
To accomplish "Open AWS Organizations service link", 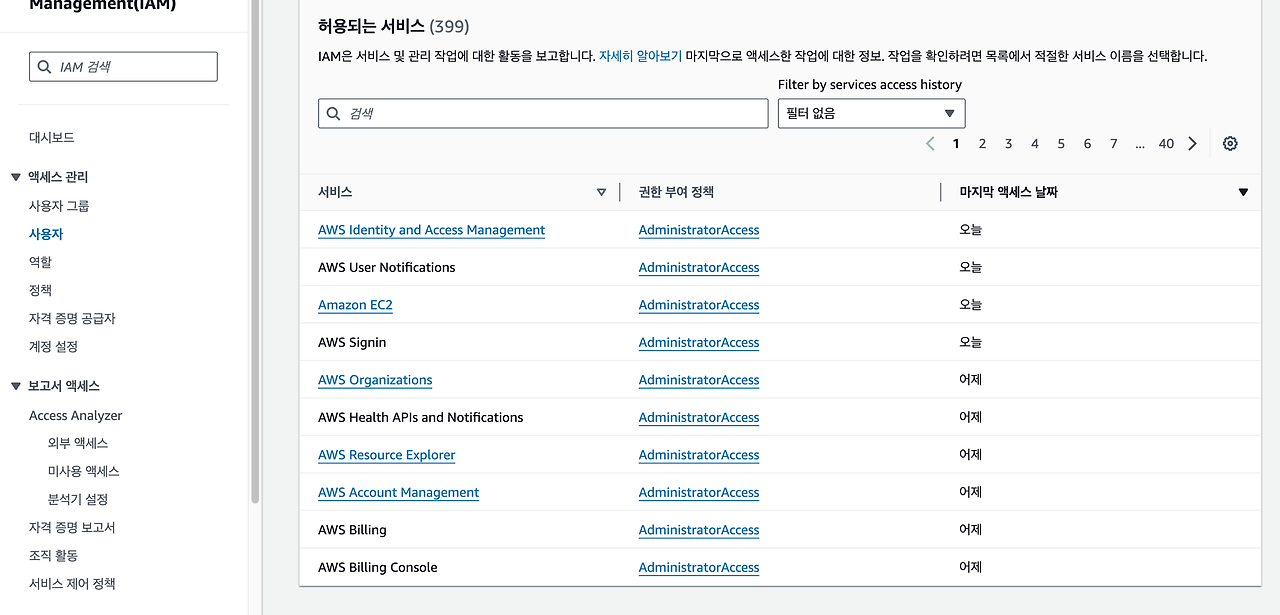I will coord(375,380).
